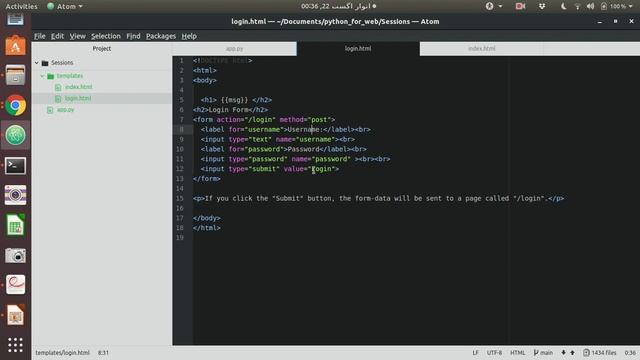Click the Project panel header

(x=102, y=49)
